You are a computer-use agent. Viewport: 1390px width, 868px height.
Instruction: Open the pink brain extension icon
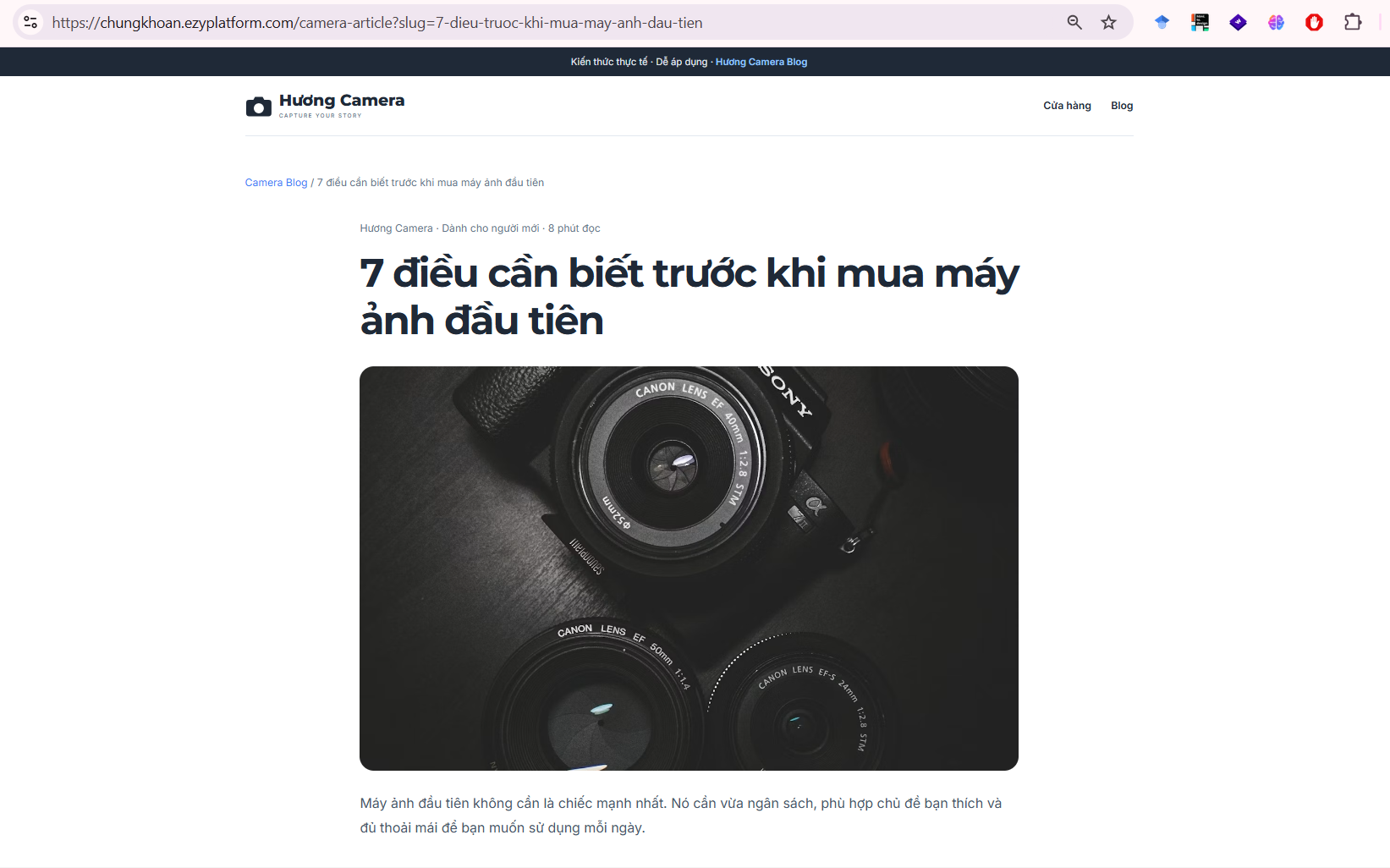1276,22
